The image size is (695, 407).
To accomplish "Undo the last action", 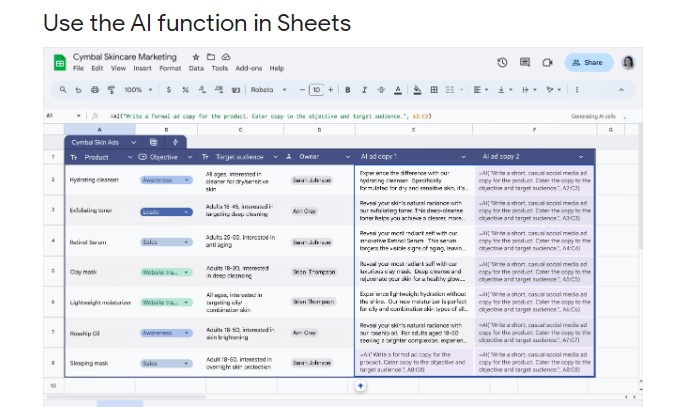I will pyautogui.click(x=78, y=90).
